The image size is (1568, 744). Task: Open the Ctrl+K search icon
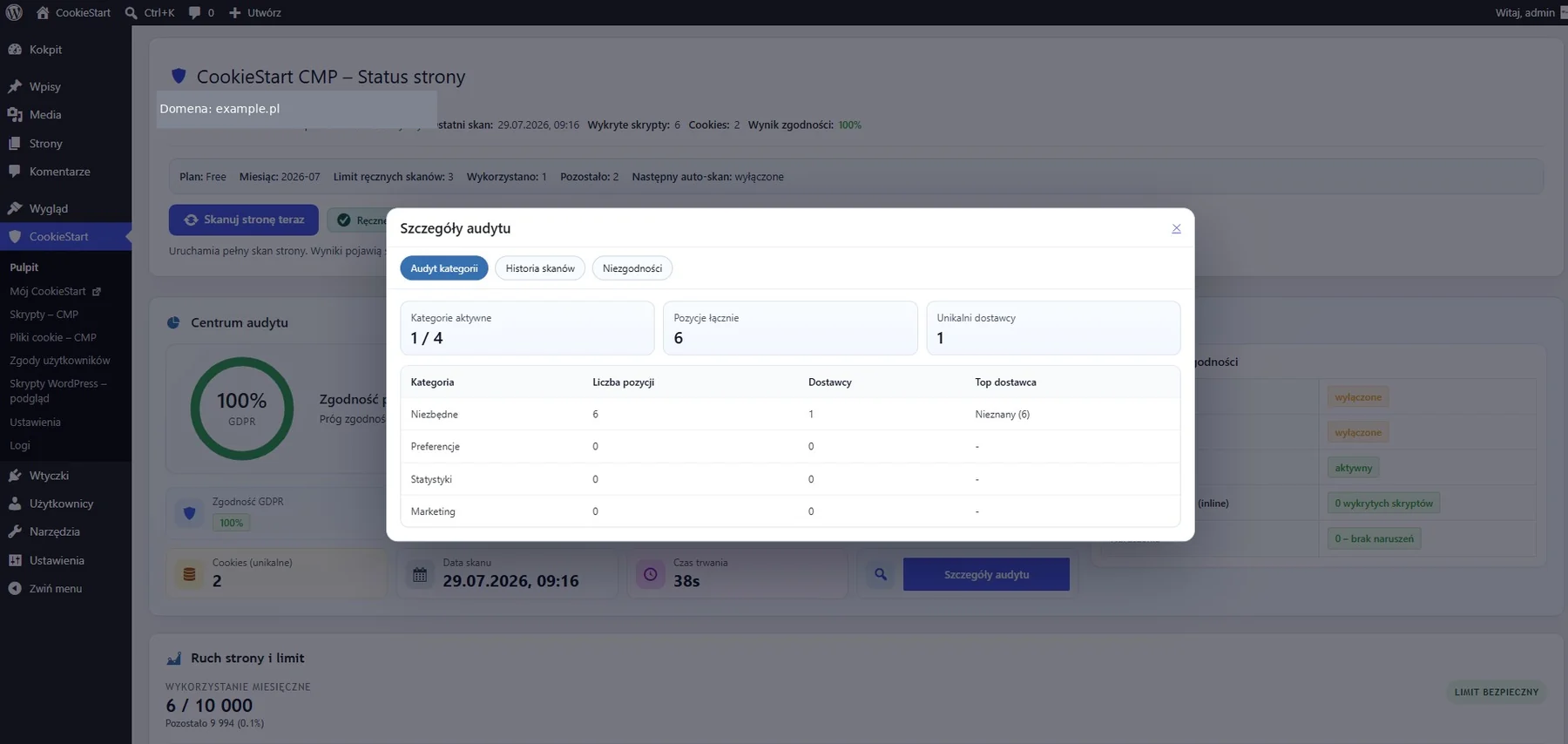click(131, 12)
